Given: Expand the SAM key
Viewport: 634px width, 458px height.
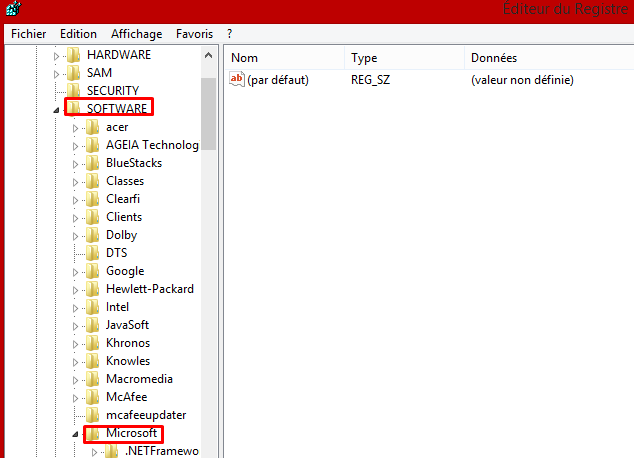Looking at the screenshot, I should (x=56, y=74).
